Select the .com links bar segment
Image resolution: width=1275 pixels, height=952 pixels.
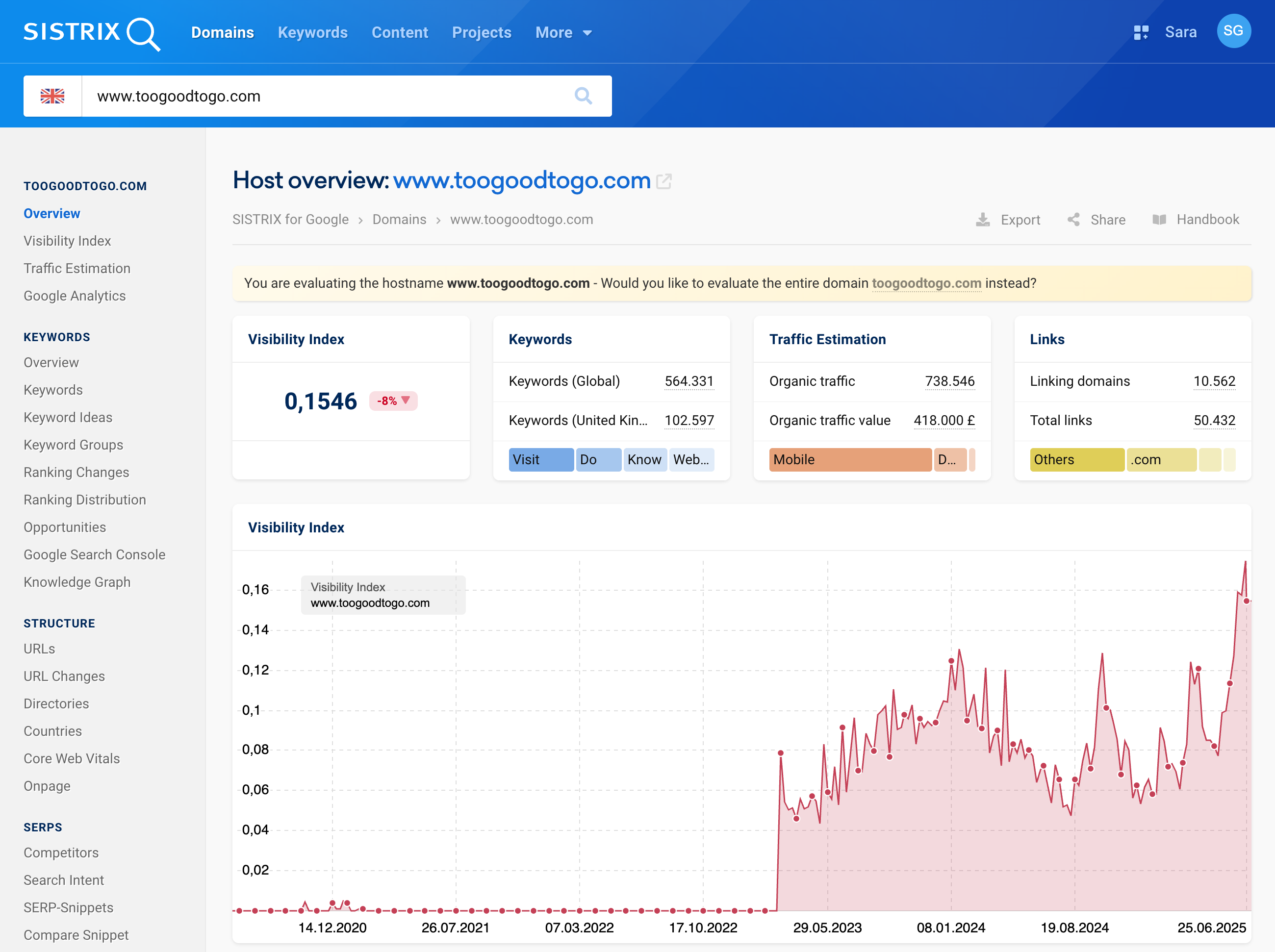(x=1161, y=459)
